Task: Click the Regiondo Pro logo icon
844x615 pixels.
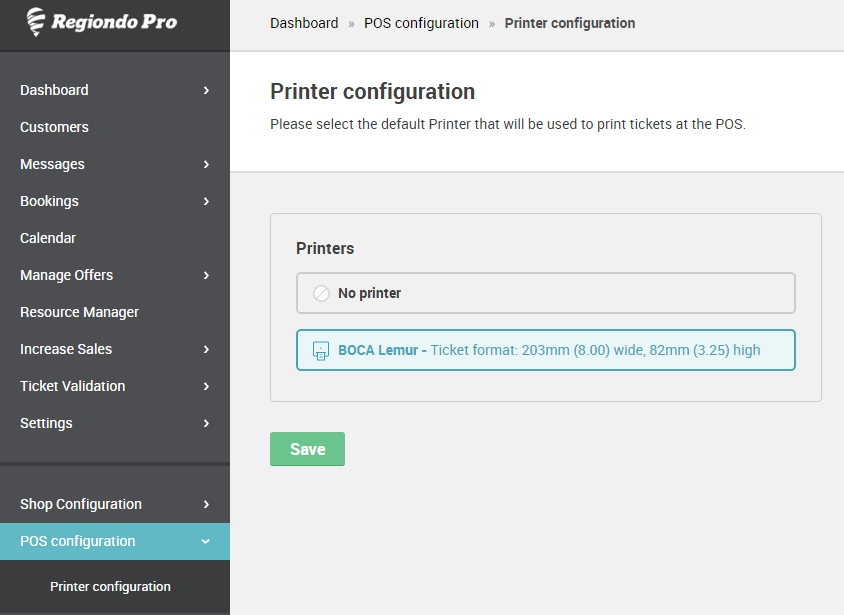Action: click(x=36, y=22)
